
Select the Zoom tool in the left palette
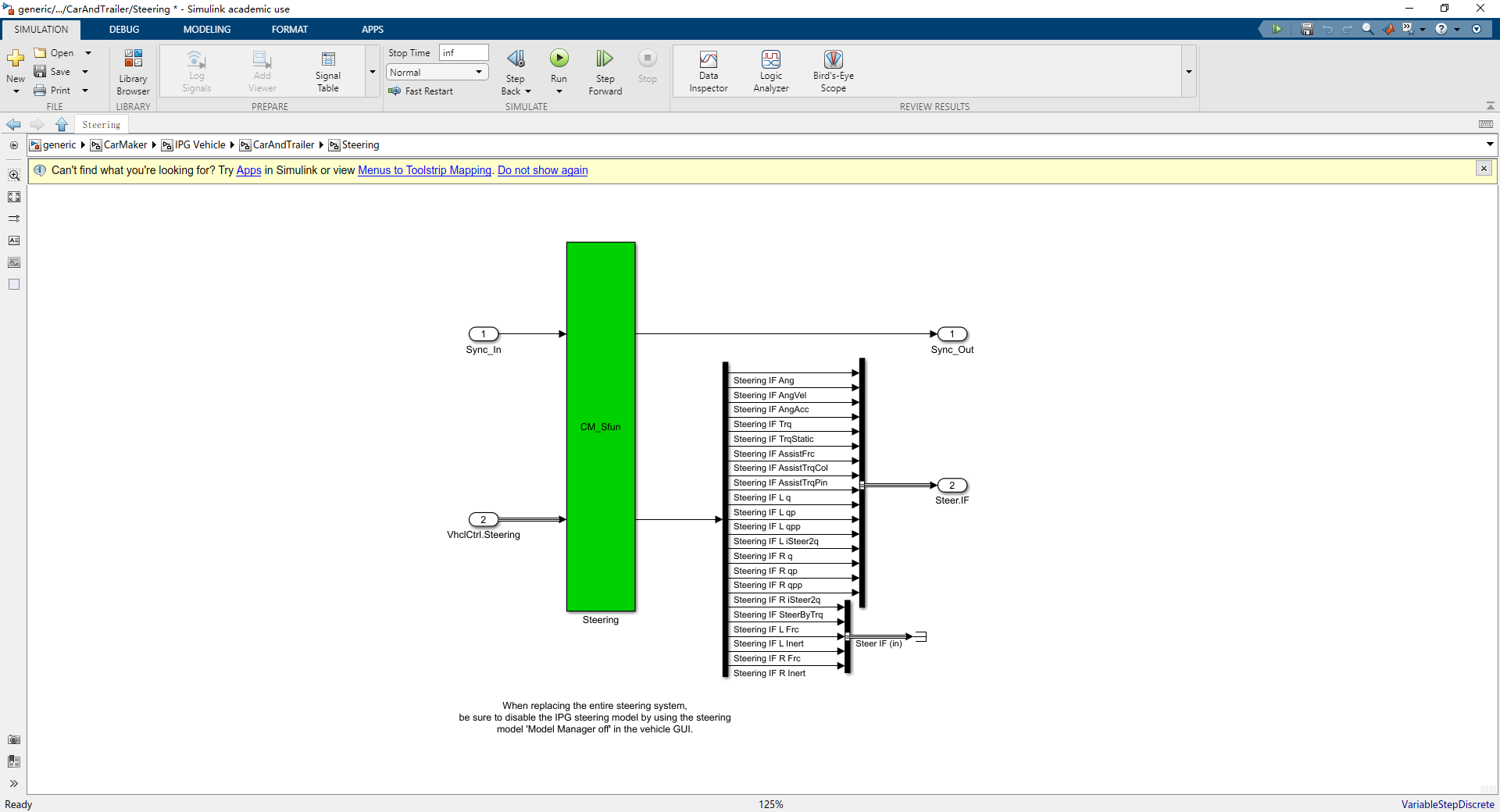pos(14,175)
